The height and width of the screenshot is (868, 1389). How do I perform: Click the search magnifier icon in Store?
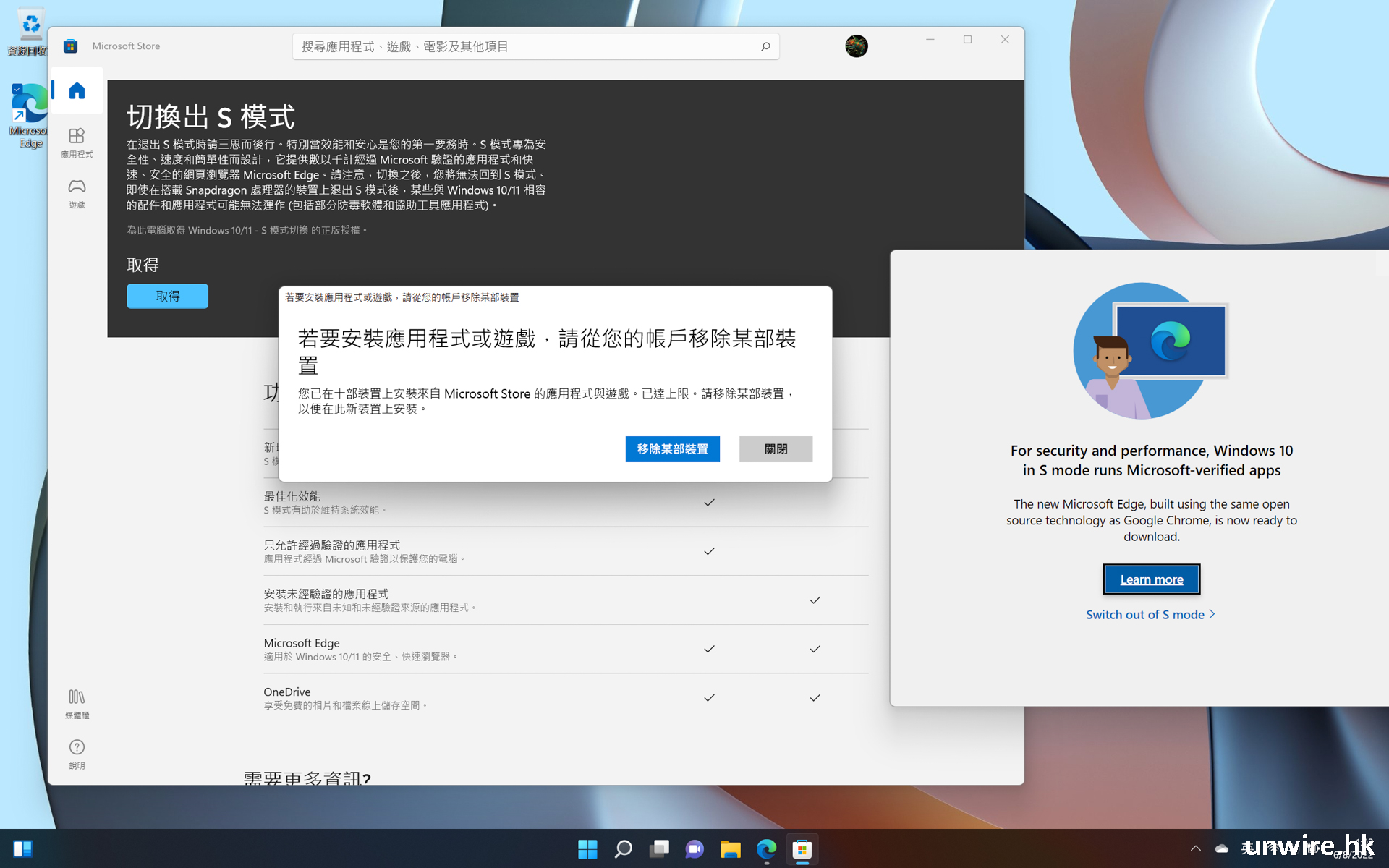[x=765, y=46]
